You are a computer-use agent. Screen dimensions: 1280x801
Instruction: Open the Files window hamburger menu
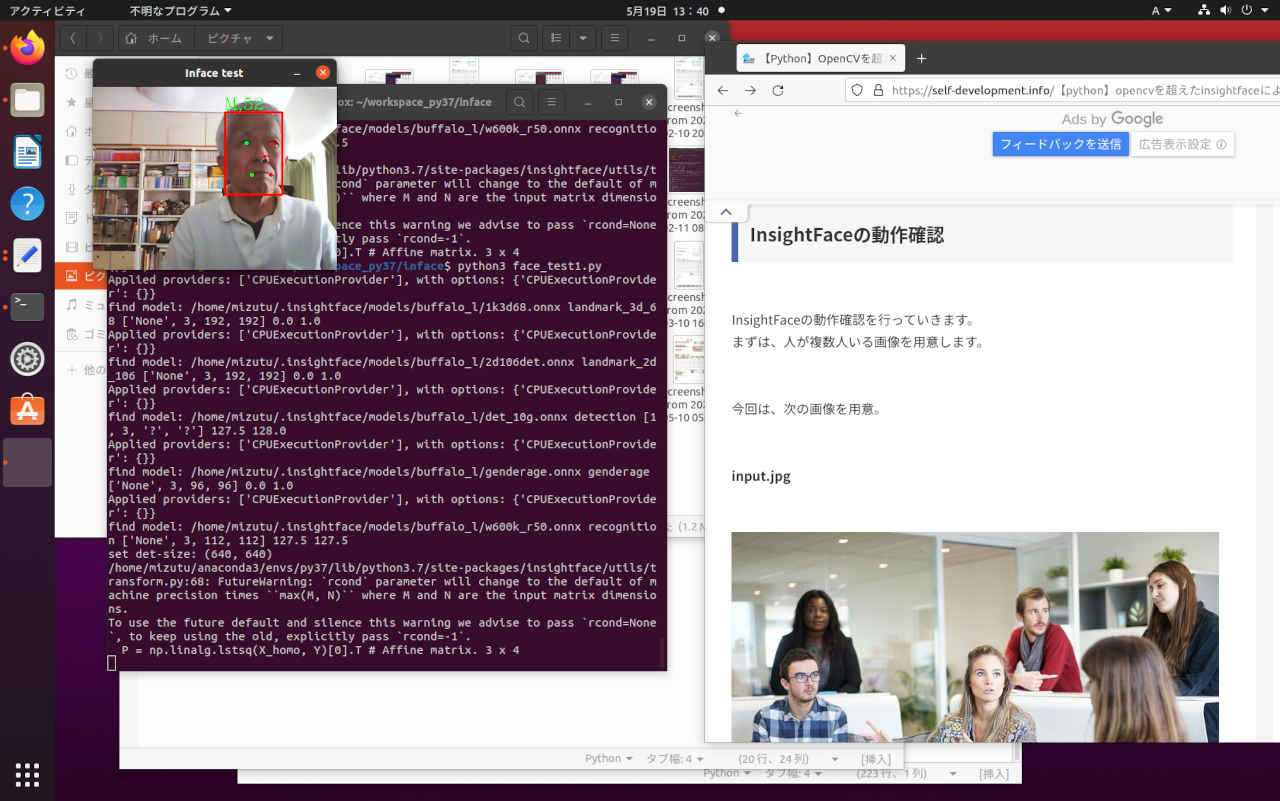coord(614,39)
